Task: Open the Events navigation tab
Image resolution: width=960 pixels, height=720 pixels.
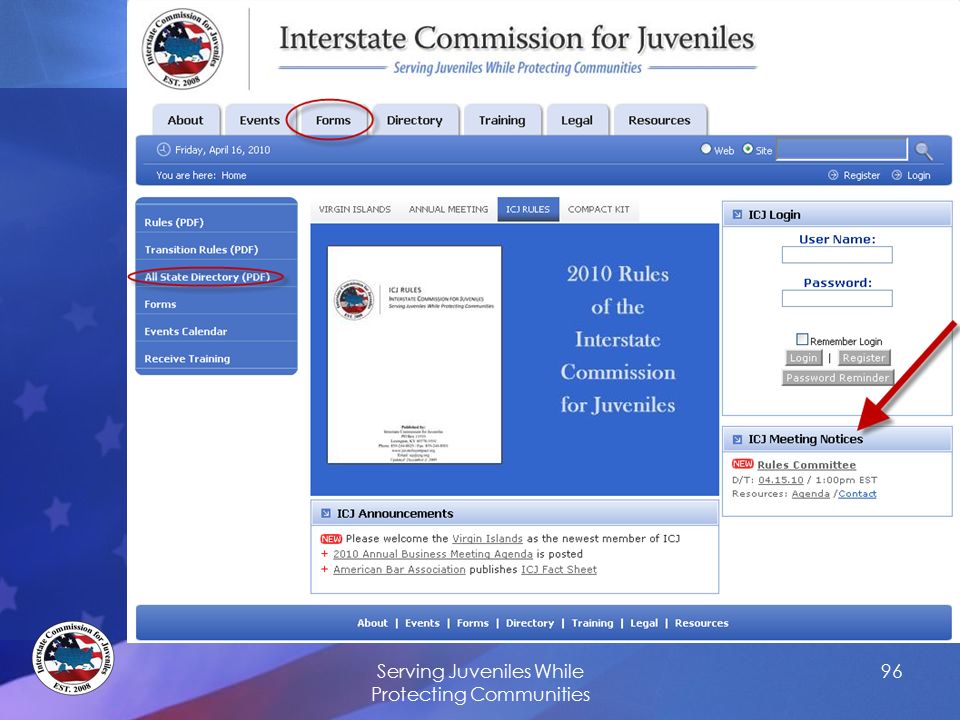Action: (260, 120)
